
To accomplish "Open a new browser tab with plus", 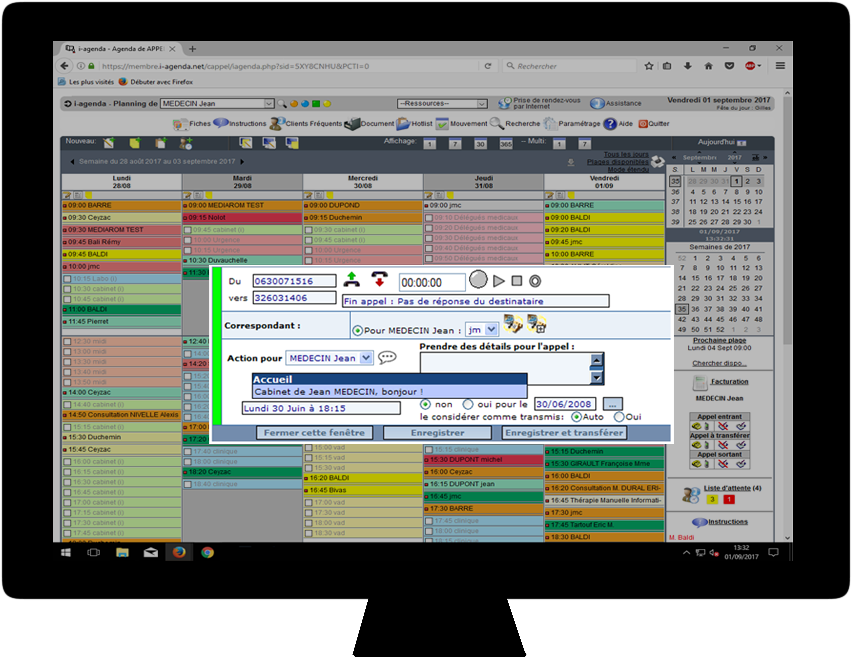I will [192, 49].
